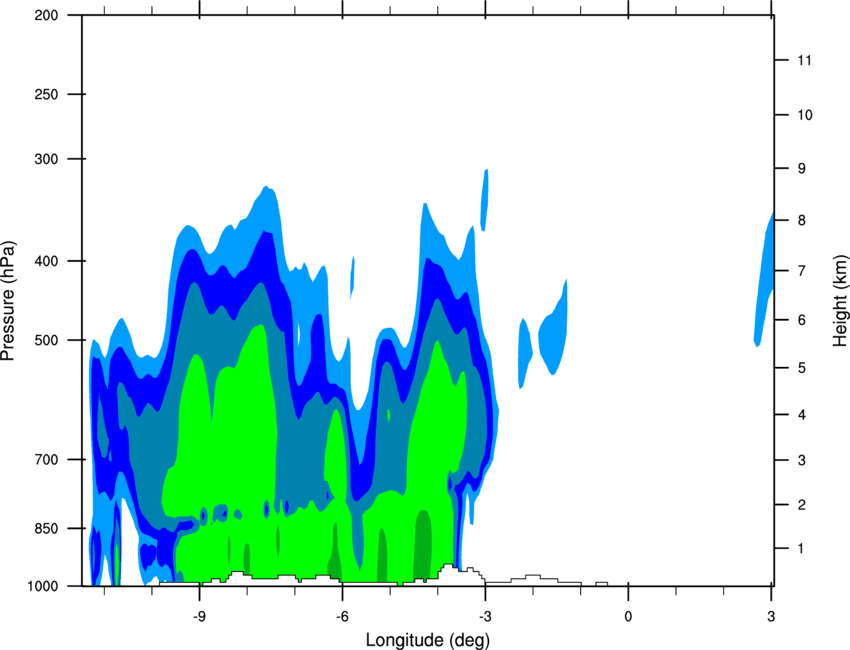The width and height of the screenshot is (850, 650).
Task: Click the 6 km height label
Action: 801,320
